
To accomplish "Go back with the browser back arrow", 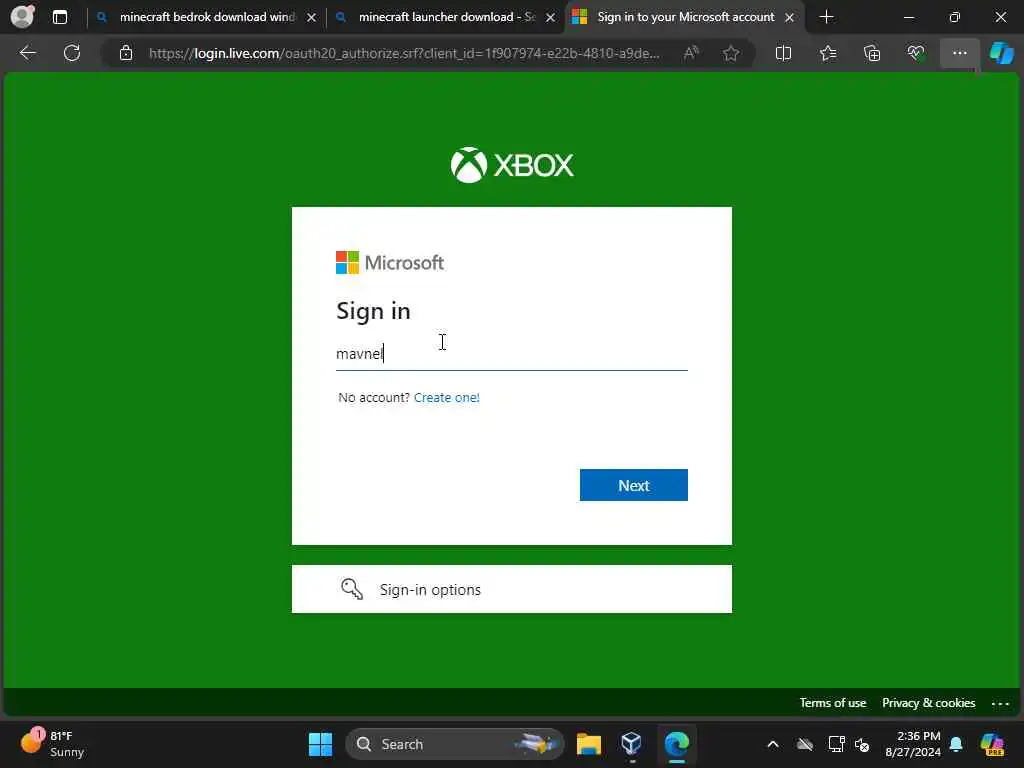I will click(x=28, y=53).
